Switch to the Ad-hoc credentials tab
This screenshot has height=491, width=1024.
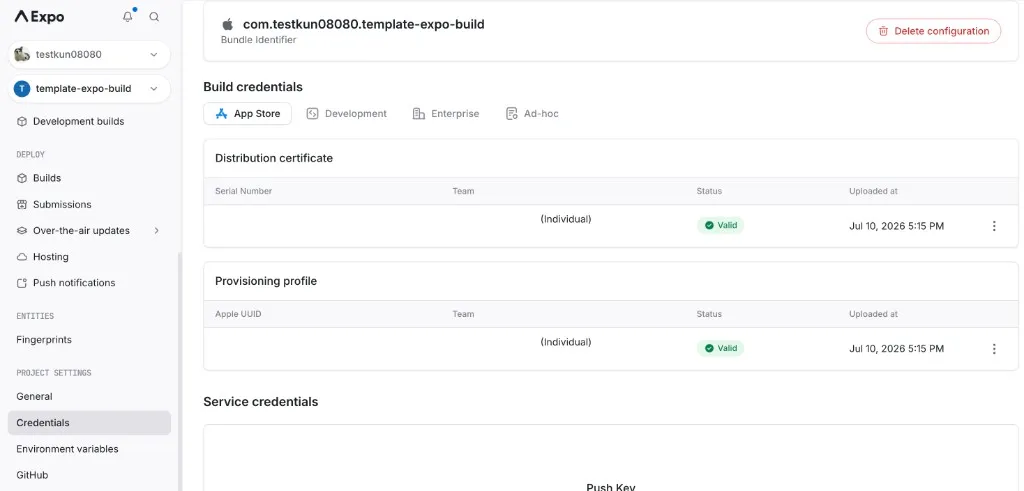(532, 114)
